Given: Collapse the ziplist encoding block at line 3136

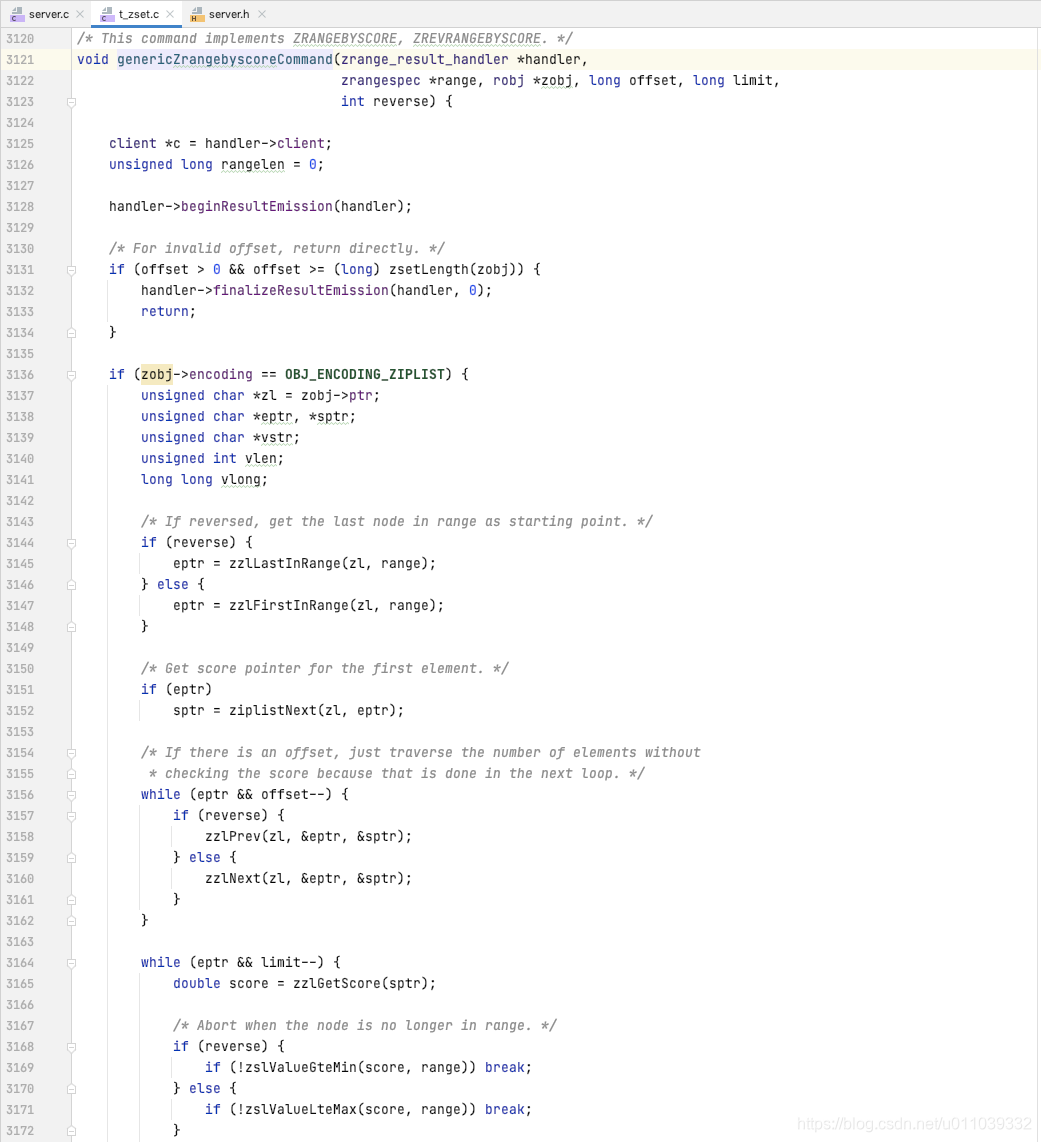Looking at the screenshot, I should tap(71, 375).
